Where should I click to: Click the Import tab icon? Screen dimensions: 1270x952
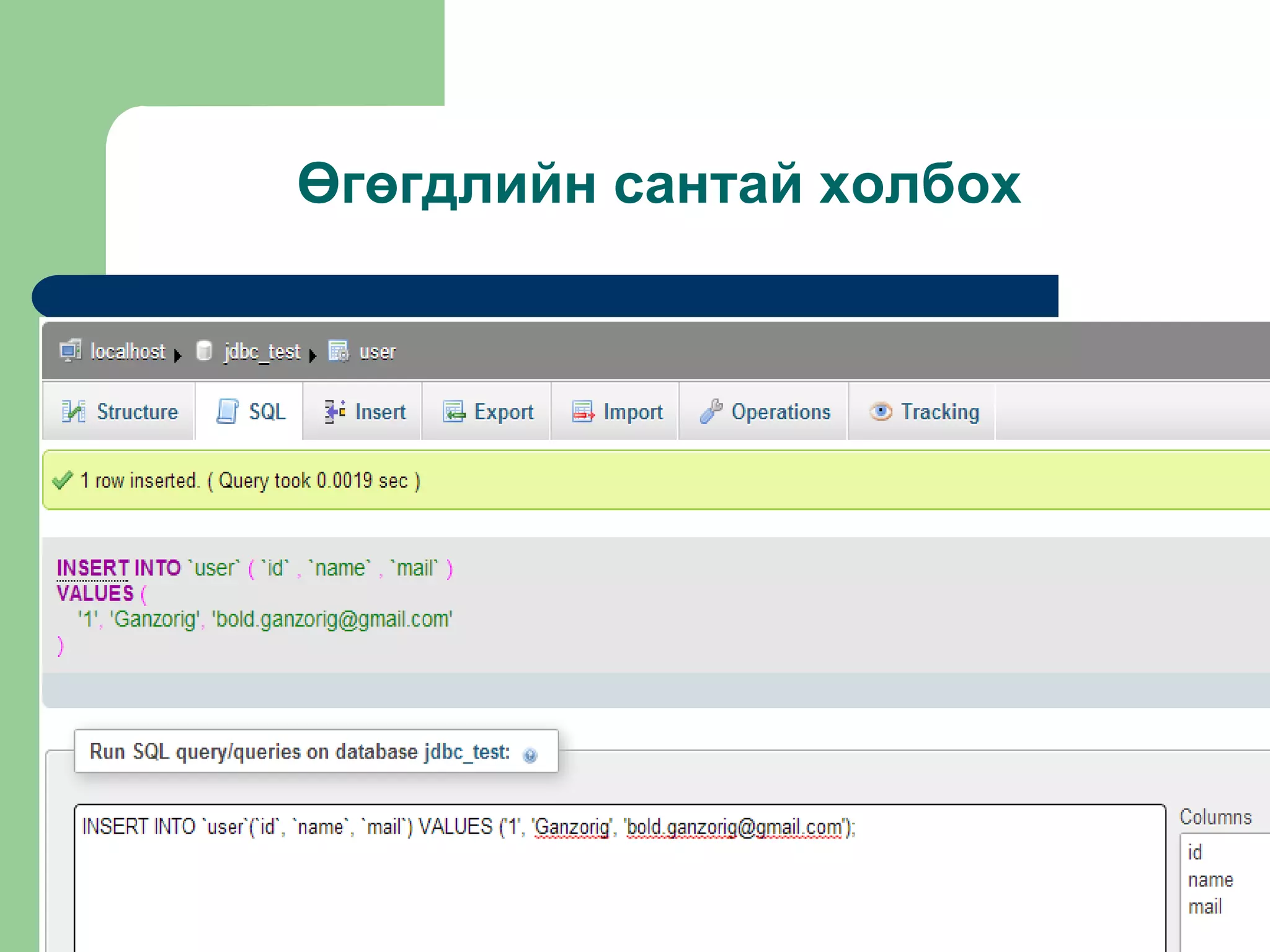[x=583, y=412]
